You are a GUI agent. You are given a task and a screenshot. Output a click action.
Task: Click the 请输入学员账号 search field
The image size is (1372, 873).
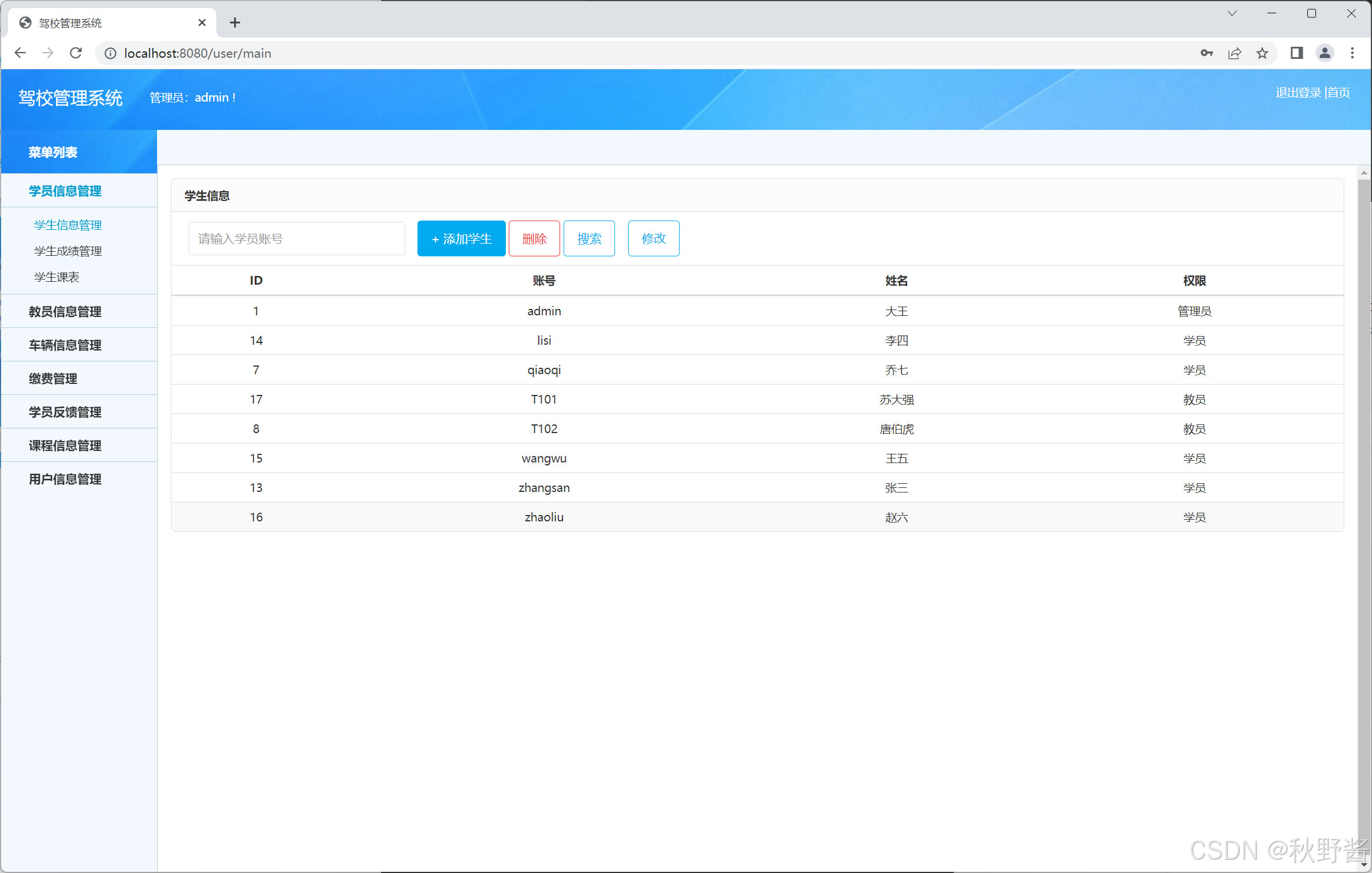tap(296, 238)
